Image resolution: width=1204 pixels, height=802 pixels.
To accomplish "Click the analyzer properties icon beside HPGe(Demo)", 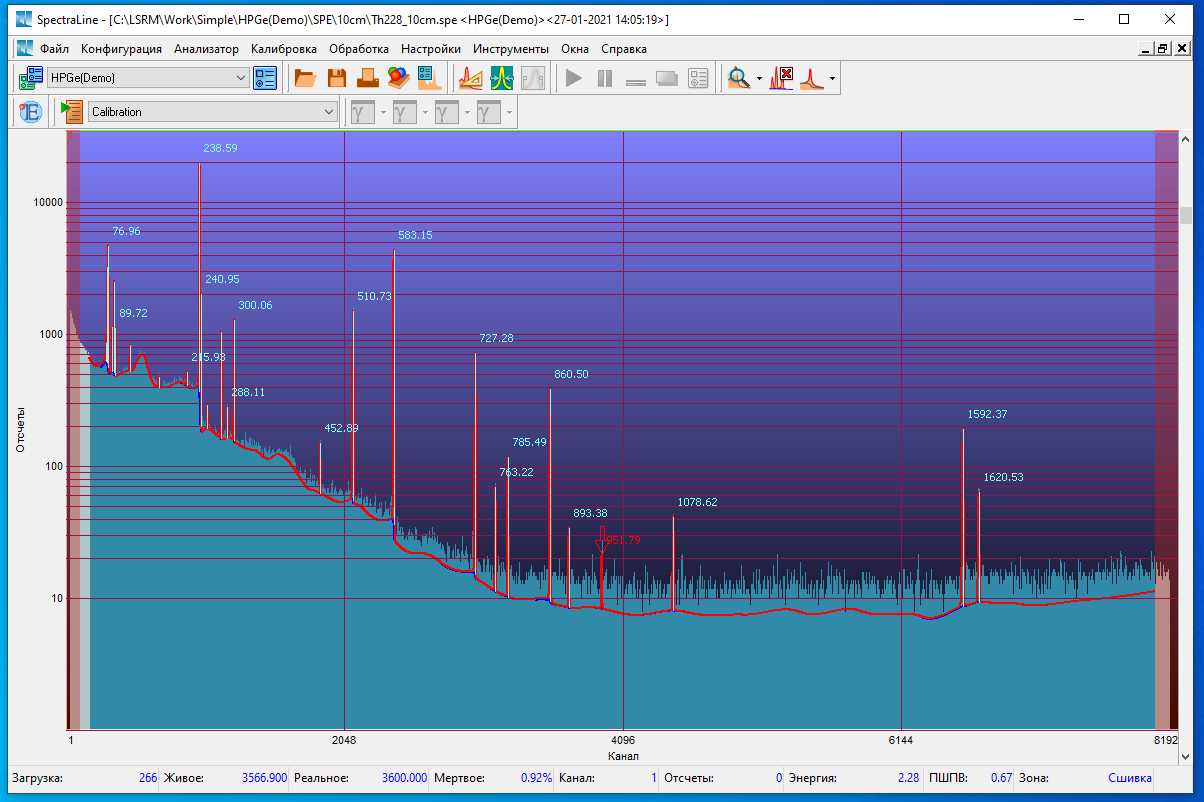I will point(265,78).
